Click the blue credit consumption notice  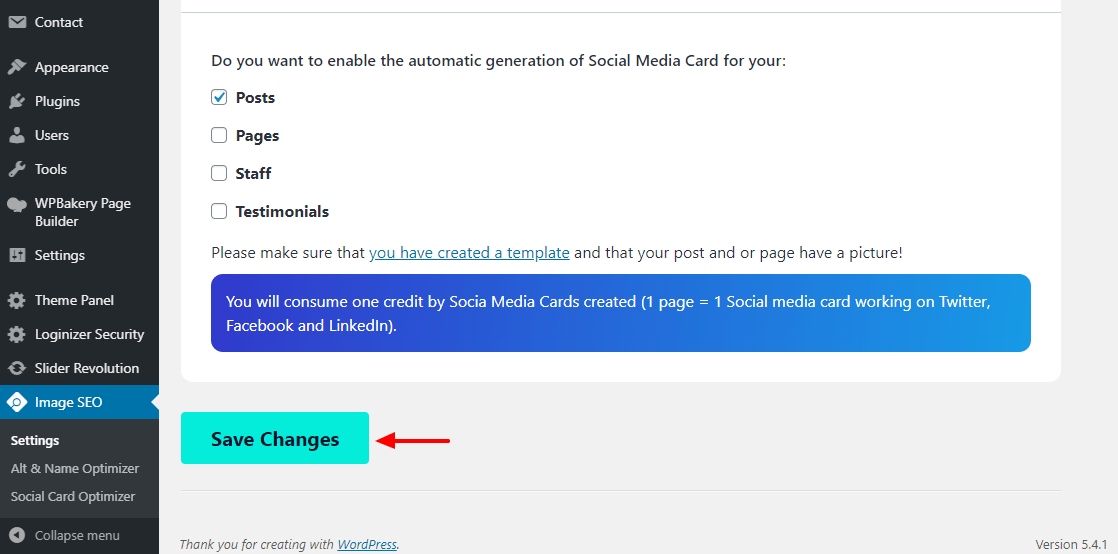click(x=620, y=313)
